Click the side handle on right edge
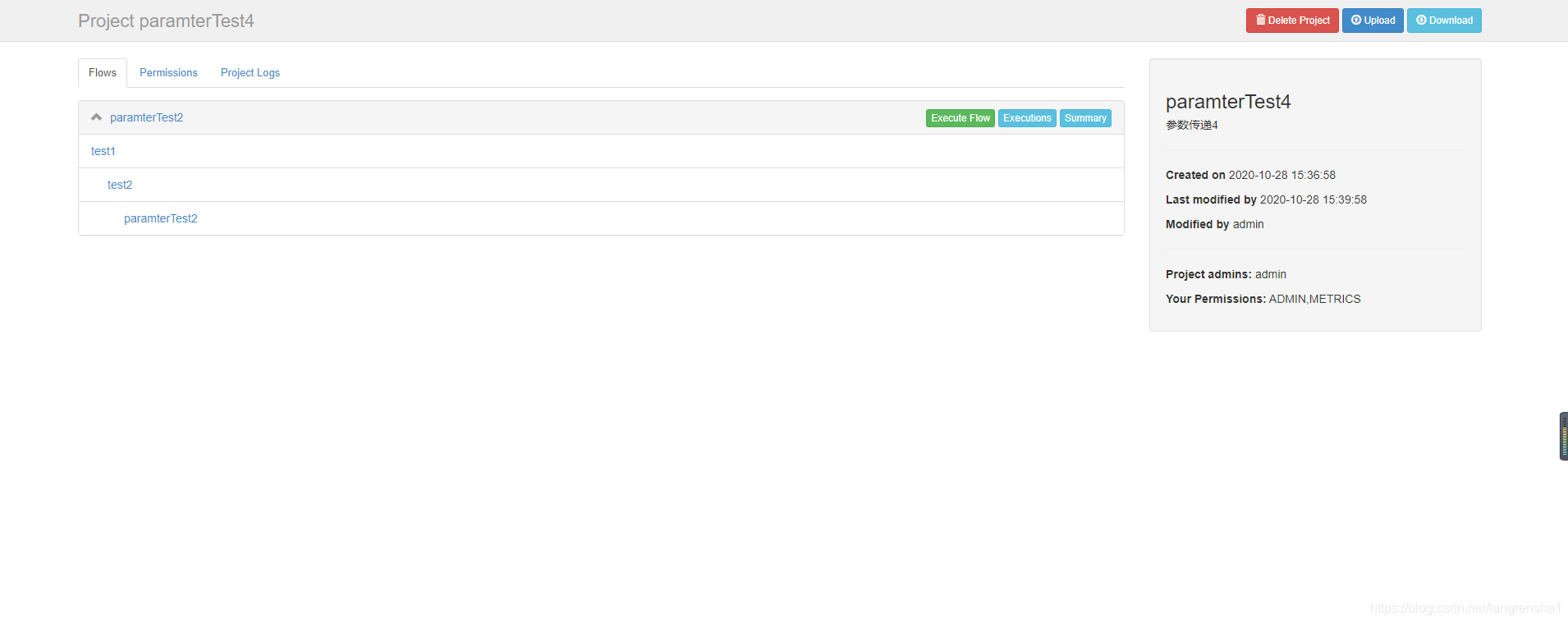The image size is (1568, 623). (x=1564, y=436)
